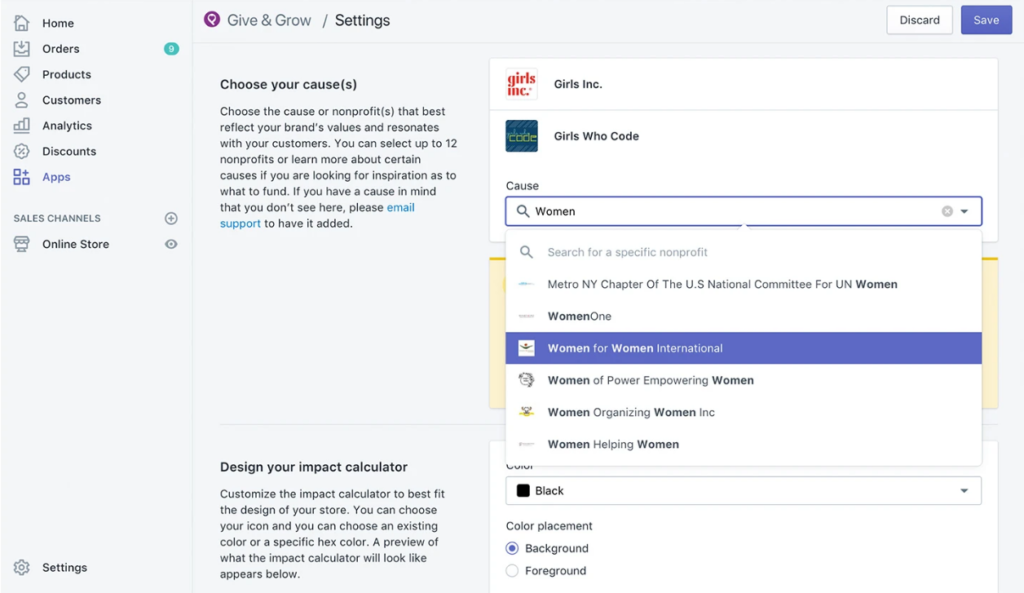Click the Color placement label
Viewport: 1024px width, 593px height.
(x=549, y=526)
